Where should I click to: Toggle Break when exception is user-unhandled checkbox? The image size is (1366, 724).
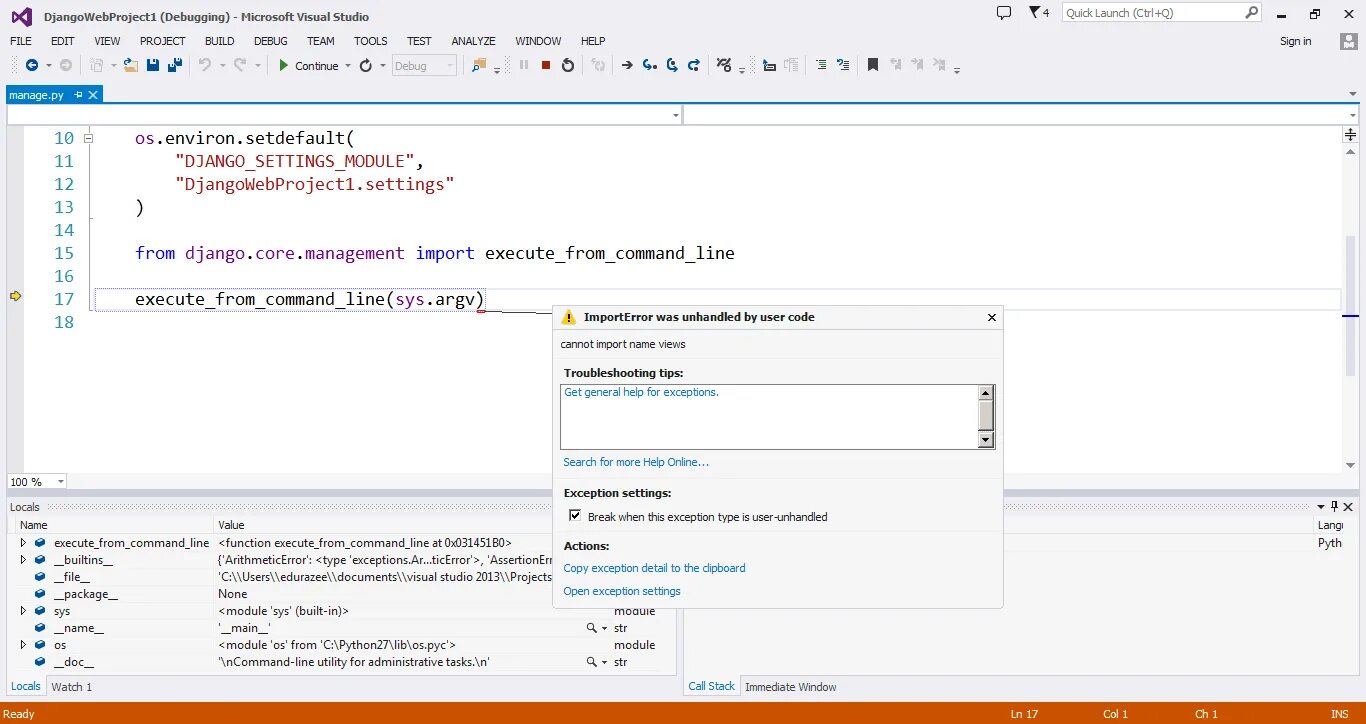pyautogui.click(x=575, y=516)
